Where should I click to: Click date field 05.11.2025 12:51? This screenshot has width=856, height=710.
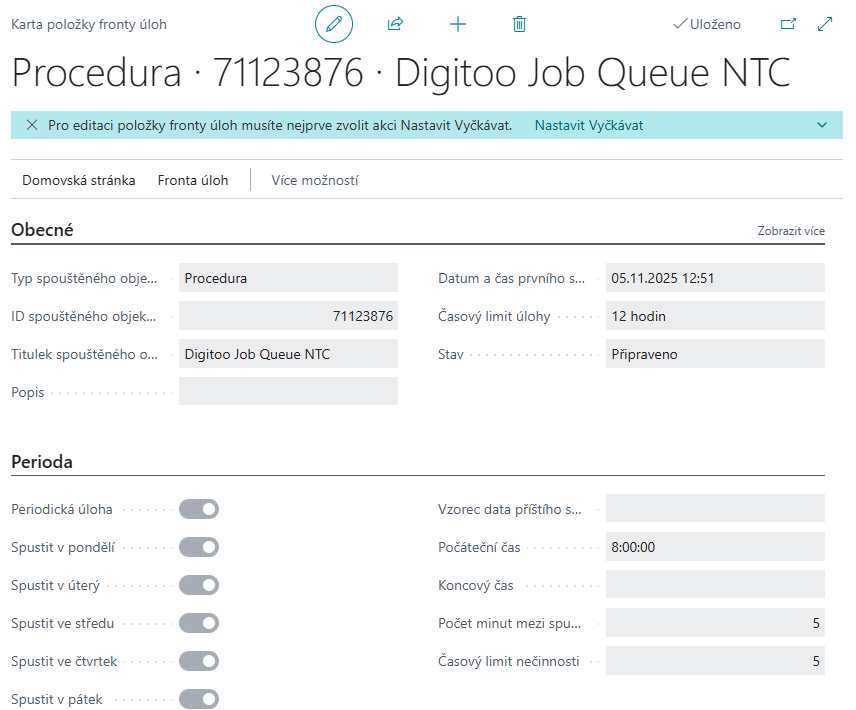pyautogui.click(x=715, y=278)
